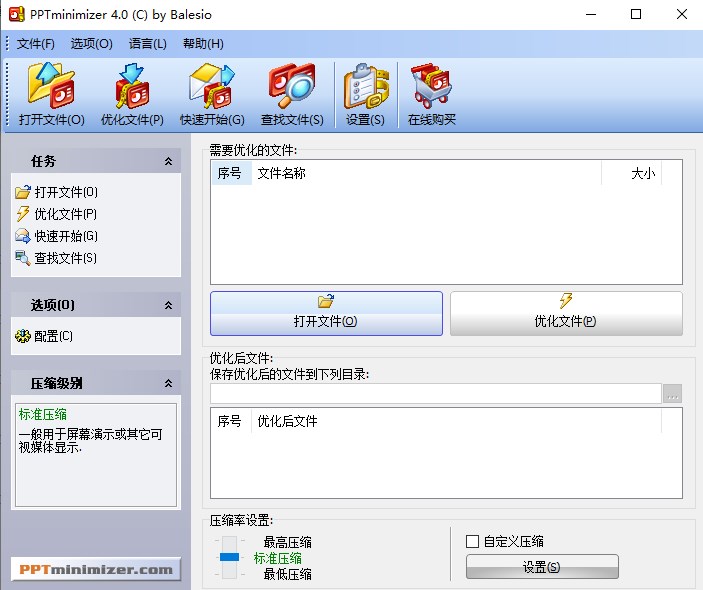Image resolution: width=703 pixels, height=590 pixels.
Task: Click the 序号 header in files-to-optimize list
Action: click(x=231, y=173)
